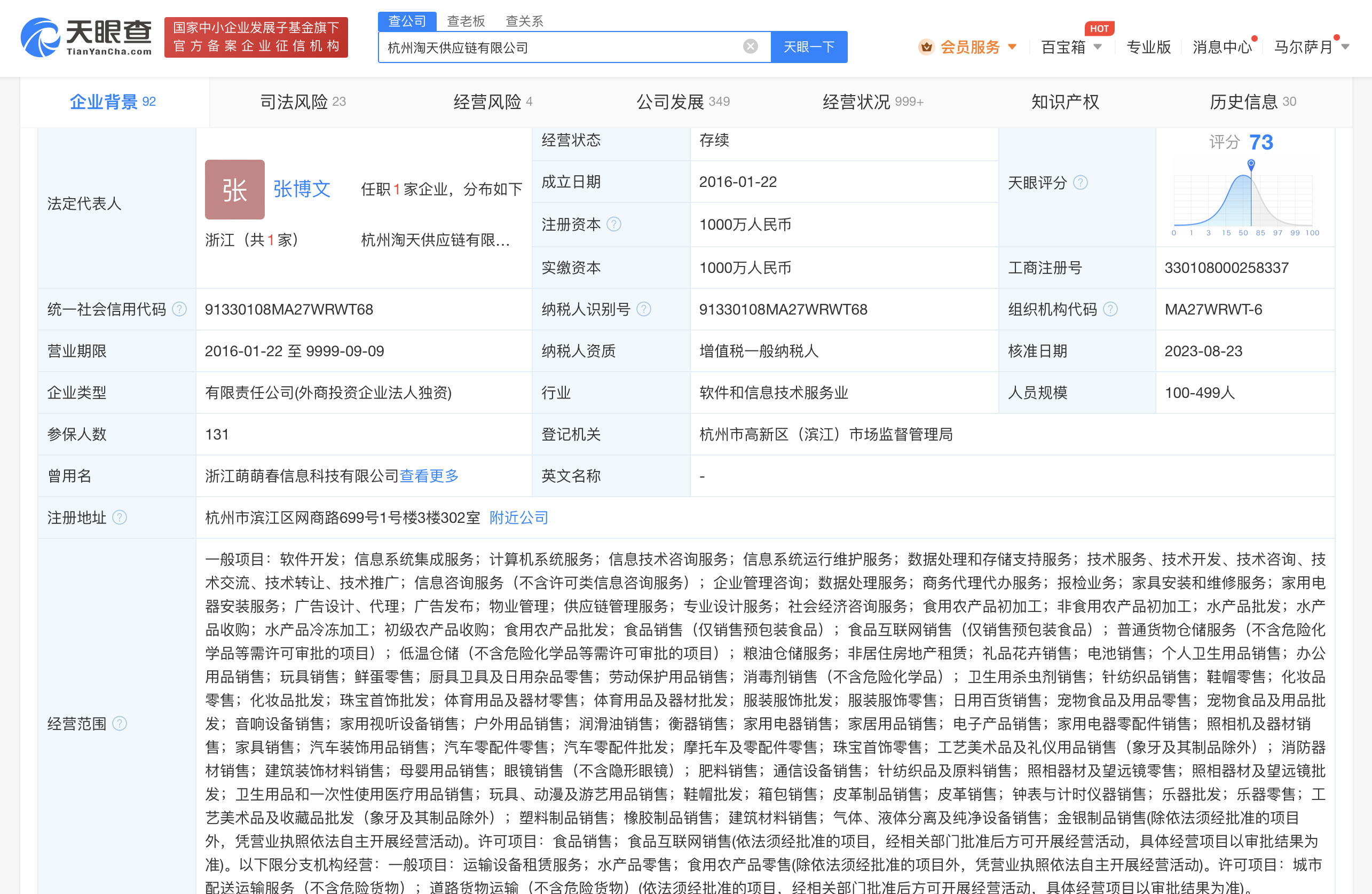Screen dimensions: 1372x894
Task: Click help icon next to 统一社会信用代码
Action: (179, 310)
